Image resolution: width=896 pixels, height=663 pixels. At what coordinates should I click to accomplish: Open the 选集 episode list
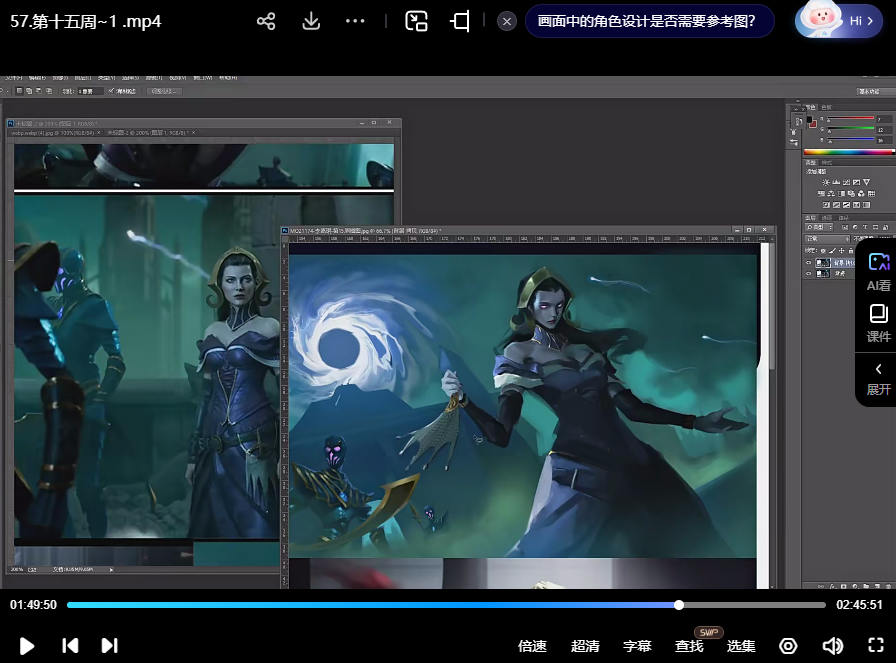point(741,647)
